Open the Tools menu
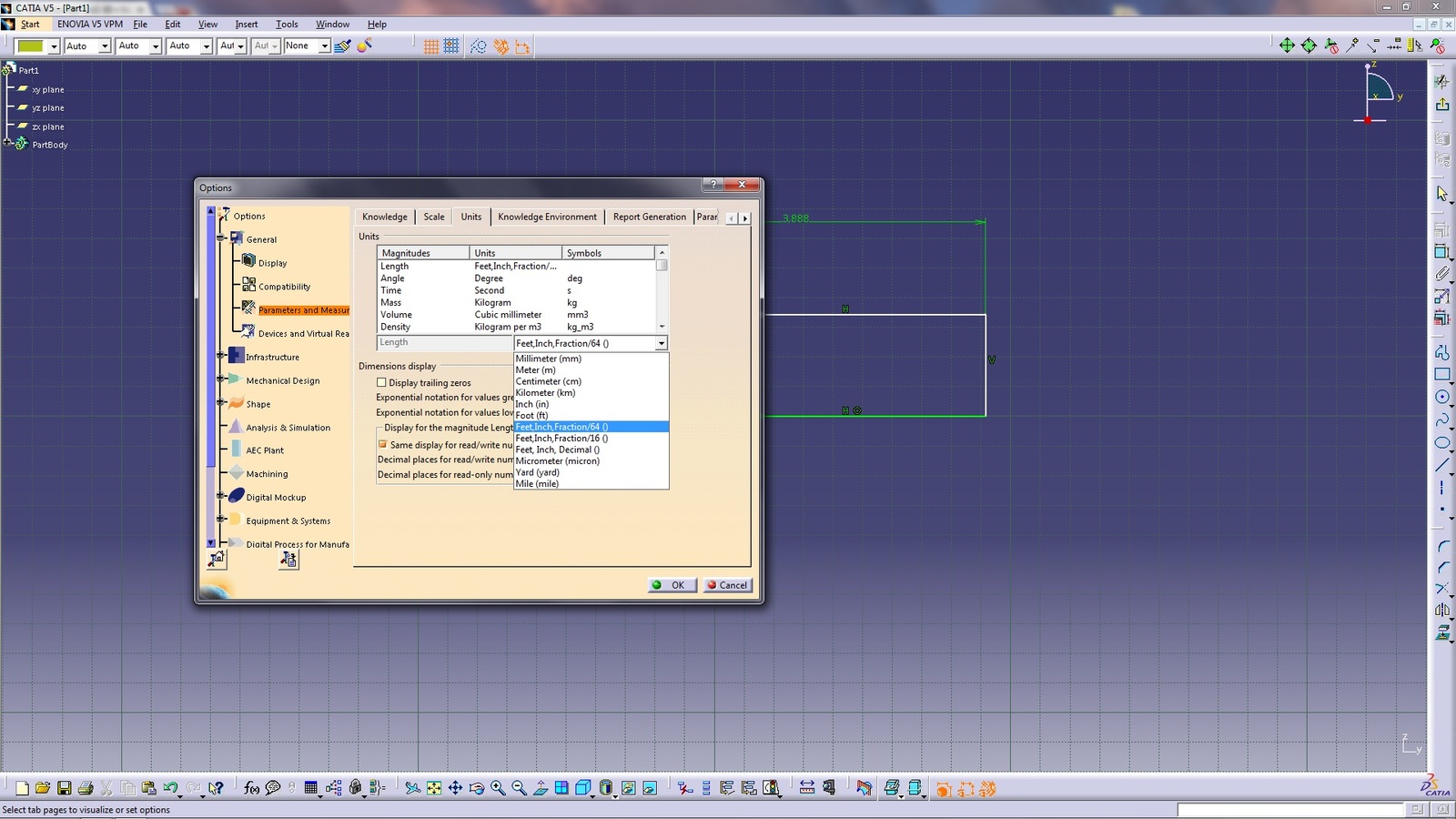The height and width of the screenshot is (819, 1456). 287,25
